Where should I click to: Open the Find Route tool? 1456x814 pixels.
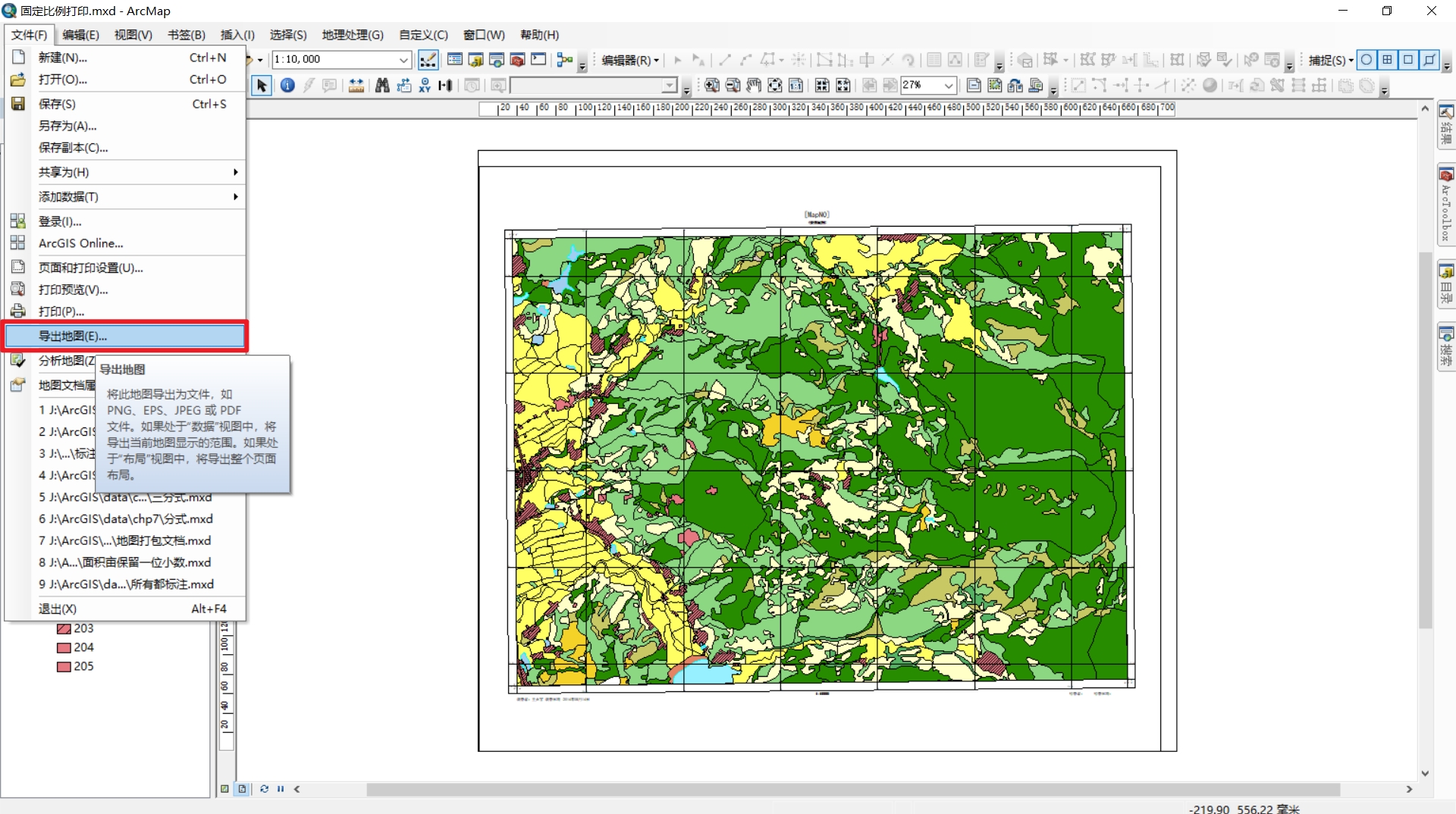click(403, 86)
